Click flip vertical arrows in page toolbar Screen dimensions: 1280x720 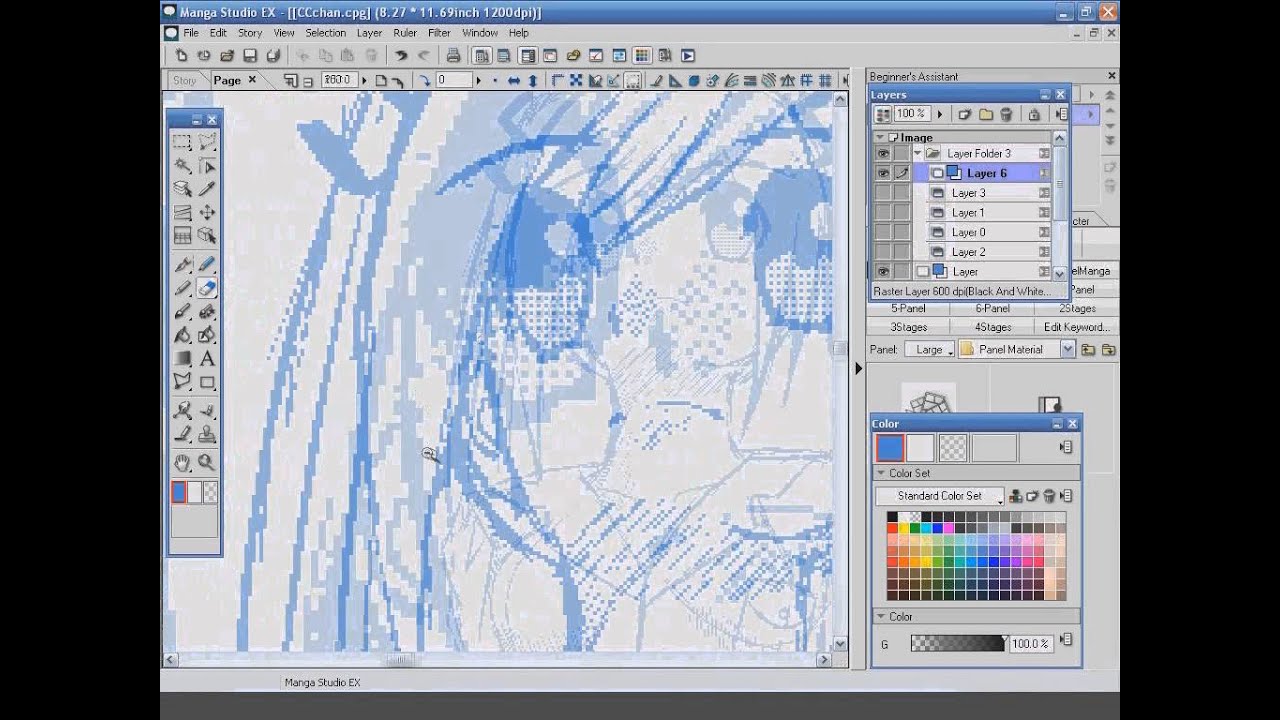coord(533,80)
